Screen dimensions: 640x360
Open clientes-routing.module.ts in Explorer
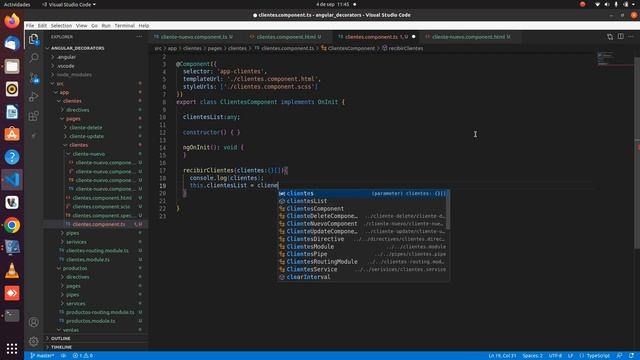coord(97,251)
